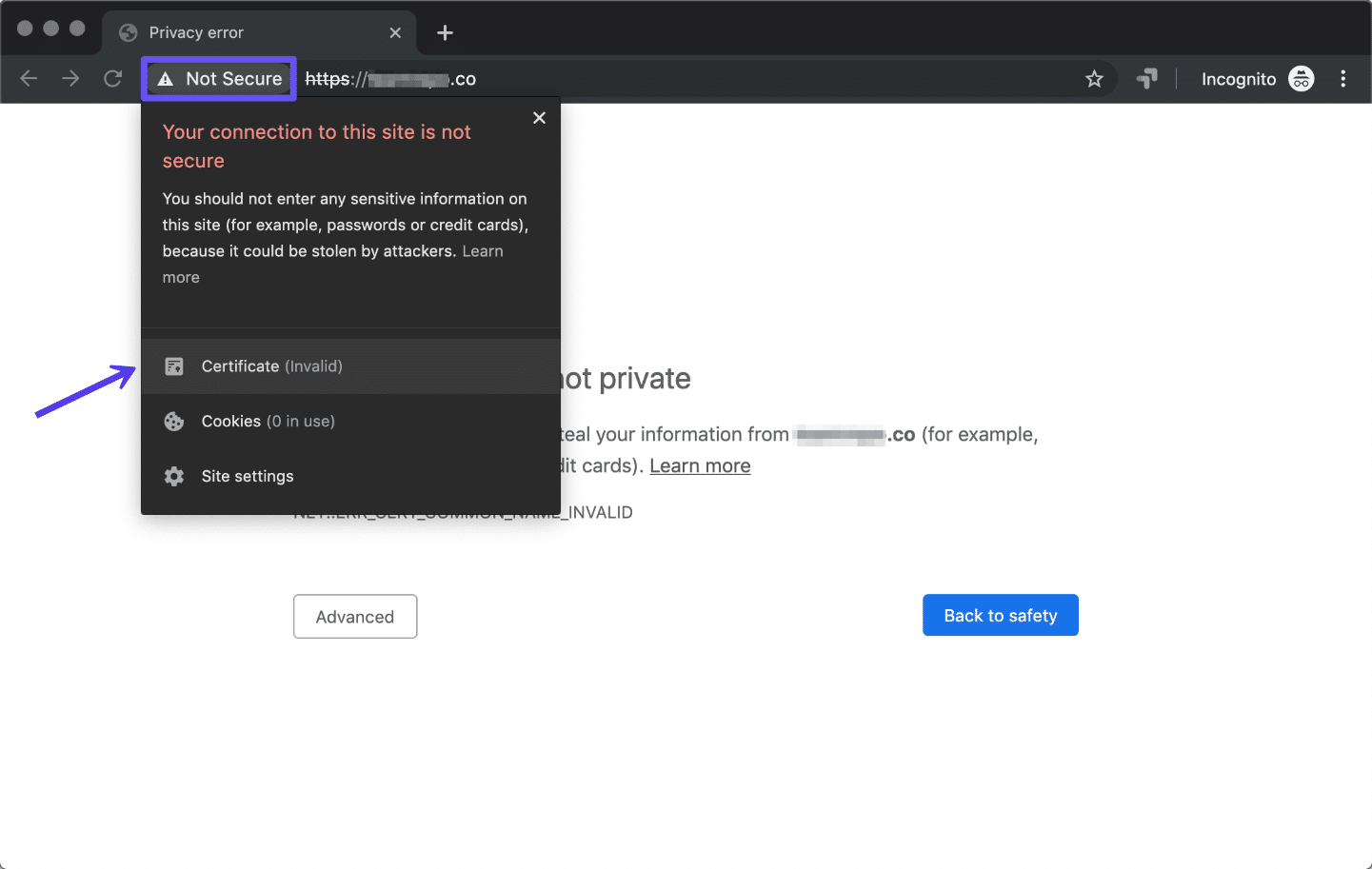Screen dimensions: 1372x869
Task: Open a new browser tab
Action: (x=445, y=31)
